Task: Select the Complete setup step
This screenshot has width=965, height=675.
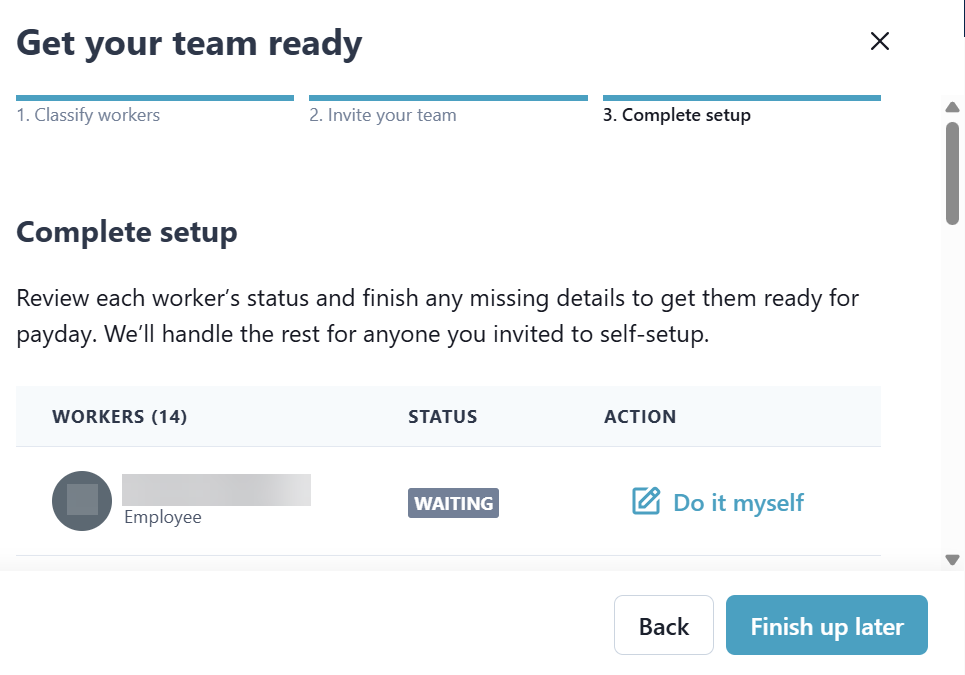Action: click(676, 115)
